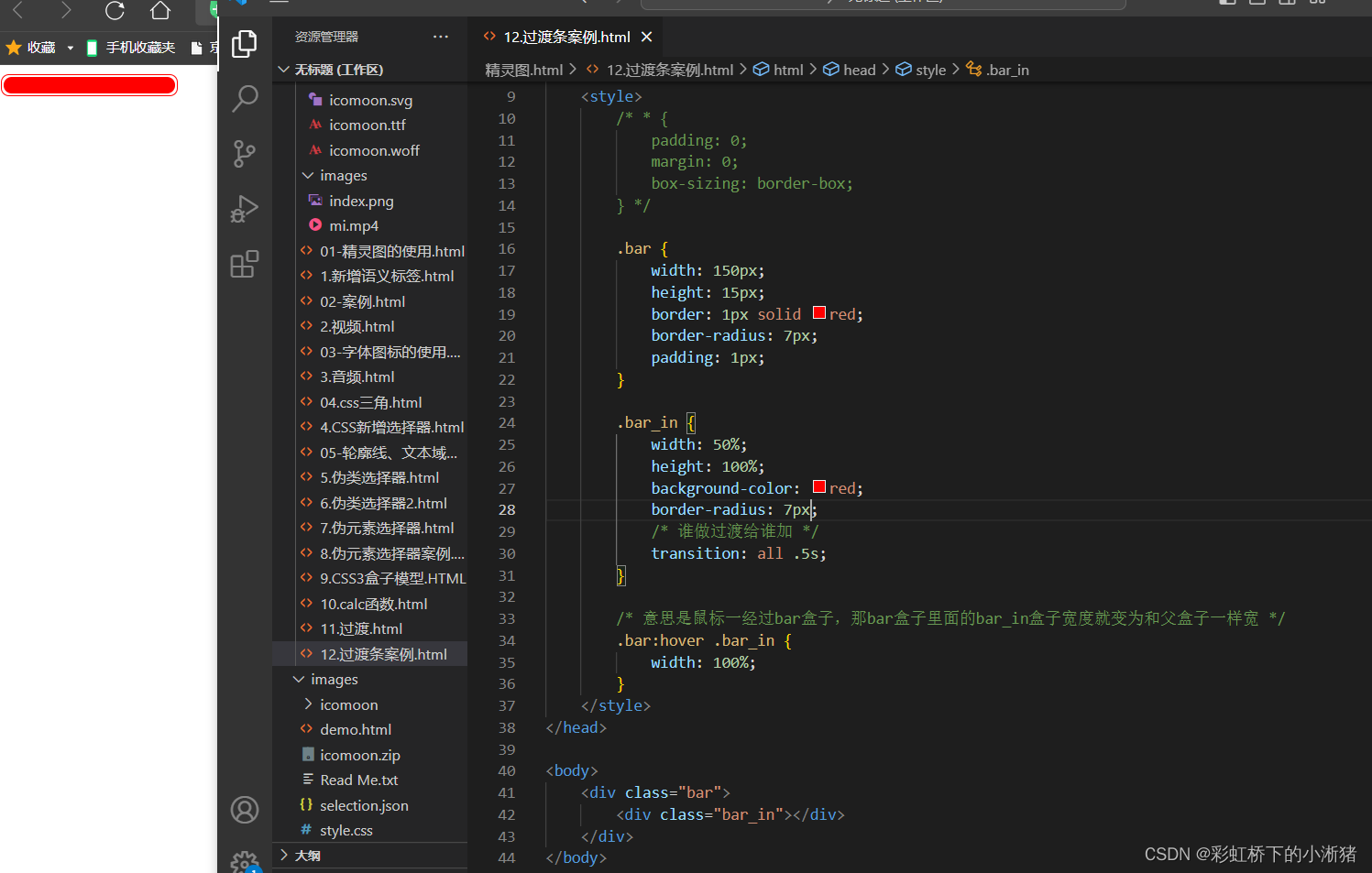This screenshot has height=873, width=1372.
Task: Open the Manage settings gear icon
Action: pyautogui.click(x=245, y=861)
